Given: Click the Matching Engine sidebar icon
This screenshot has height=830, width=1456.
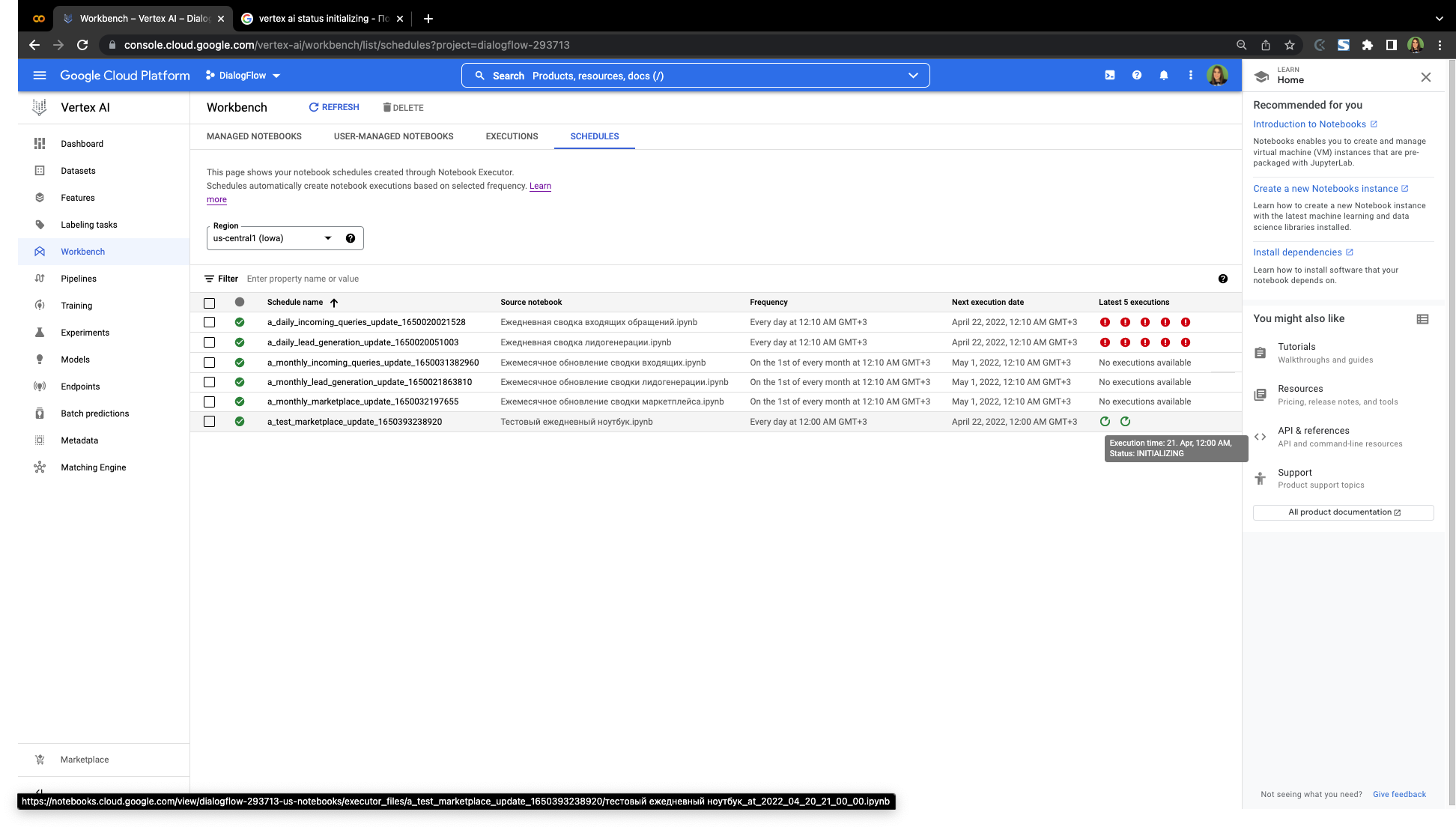Looking at the screenshot, I should tap(40, 467).
